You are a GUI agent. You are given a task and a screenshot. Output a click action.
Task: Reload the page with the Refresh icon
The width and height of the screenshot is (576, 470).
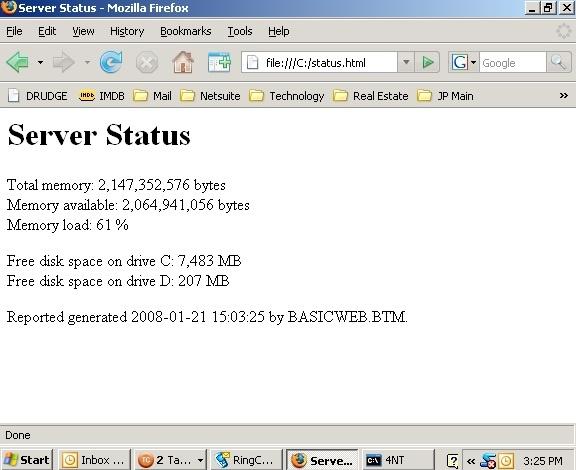[111, 62]
